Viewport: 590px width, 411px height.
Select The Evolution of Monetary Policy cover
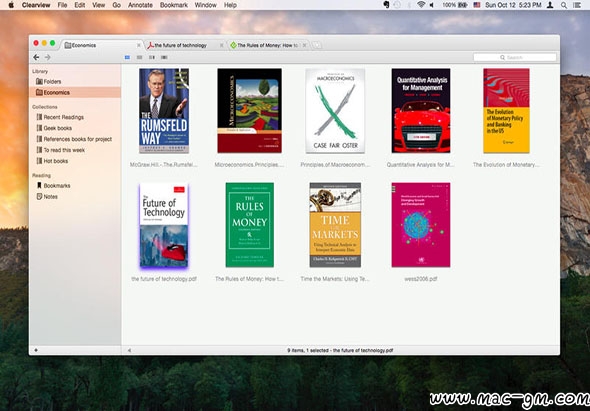(506, 111)
